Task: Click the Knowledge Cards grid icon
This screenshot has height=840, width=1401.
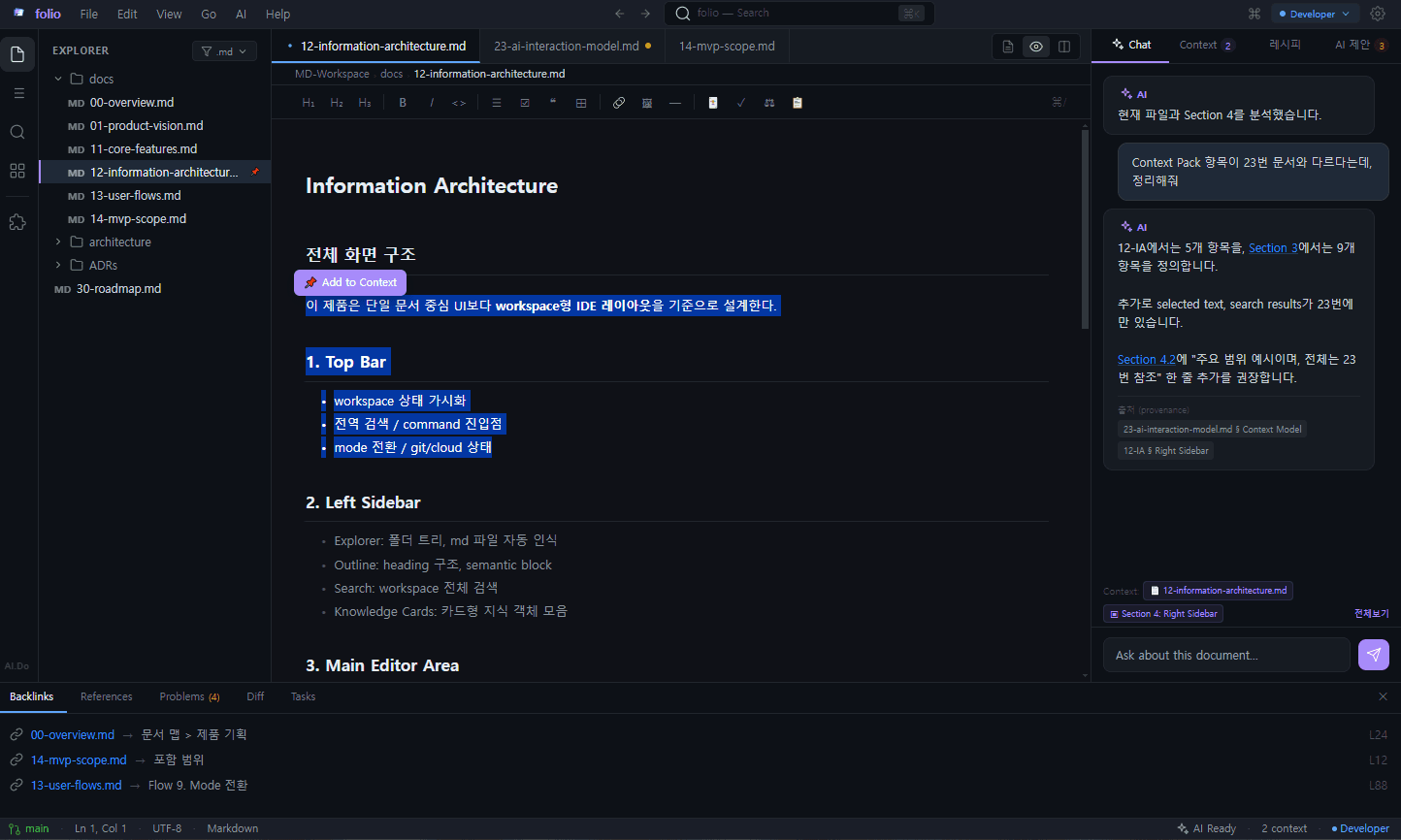Action: (x=17, y=171)
